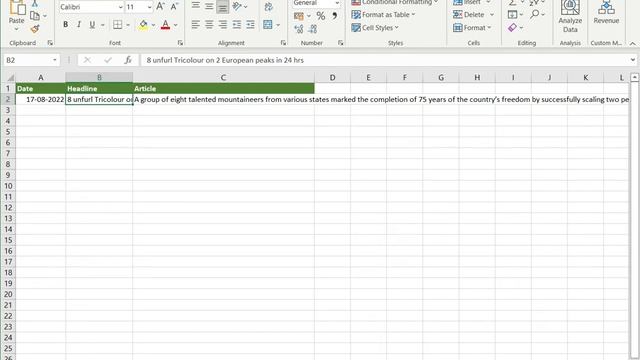Image resolution: width=640 pixels, height=360 pixels.
Task: Open Font settings dialog launcher
Action: 180,43
